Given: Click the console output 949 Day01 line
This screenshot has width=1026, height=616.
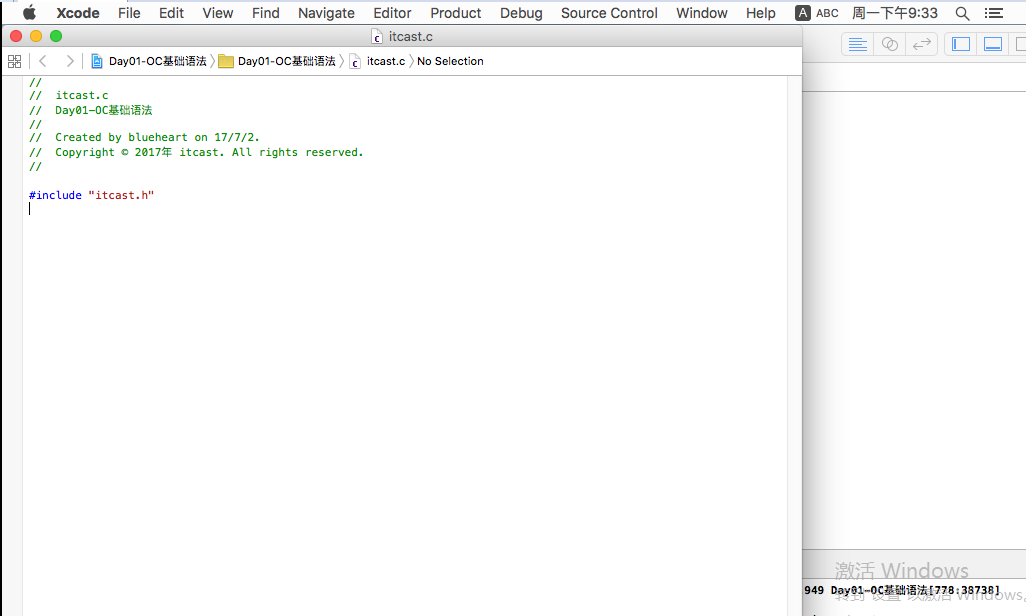Looking at the screenshot, I should (x=902, y=590).
